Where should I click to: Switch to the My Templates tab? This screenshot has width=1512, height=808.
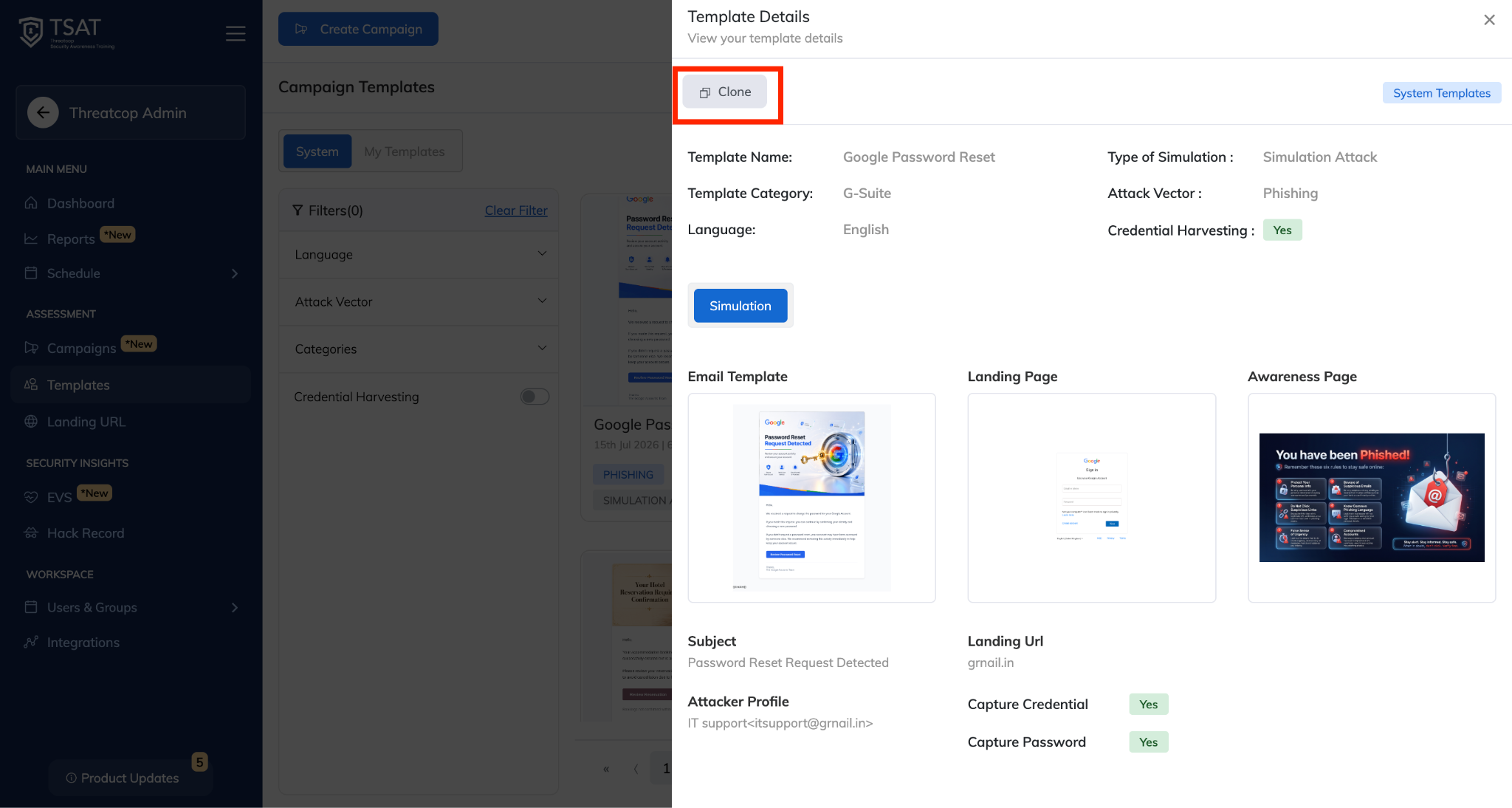[x=405, y=151]
